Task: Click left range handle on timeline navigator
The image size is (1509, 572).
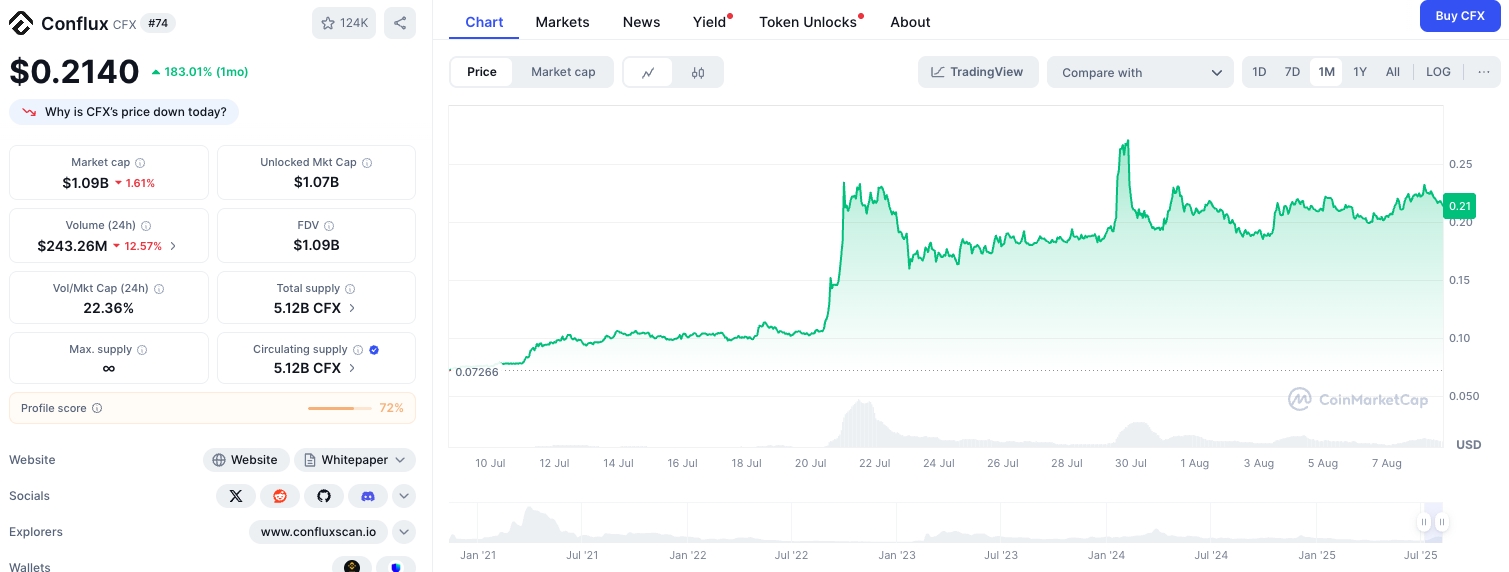Action: [1424, 522]
